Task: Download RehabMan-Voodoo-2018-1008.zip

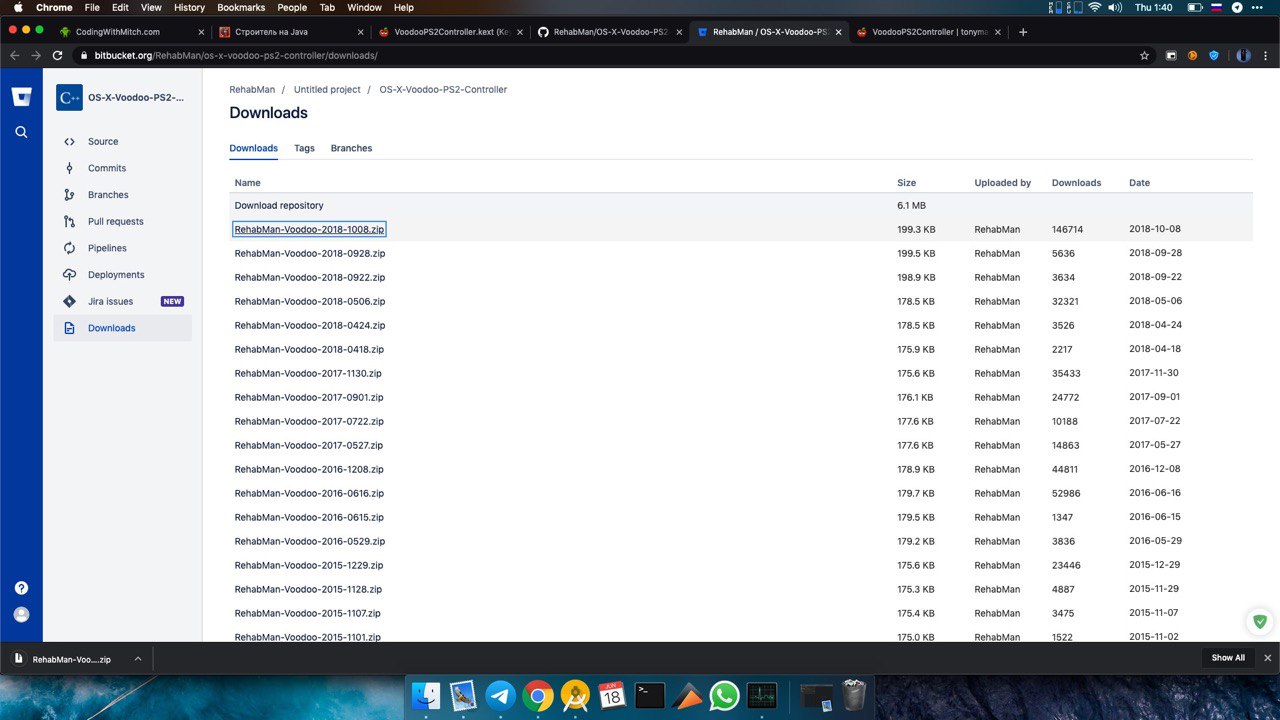Action: 309,229
